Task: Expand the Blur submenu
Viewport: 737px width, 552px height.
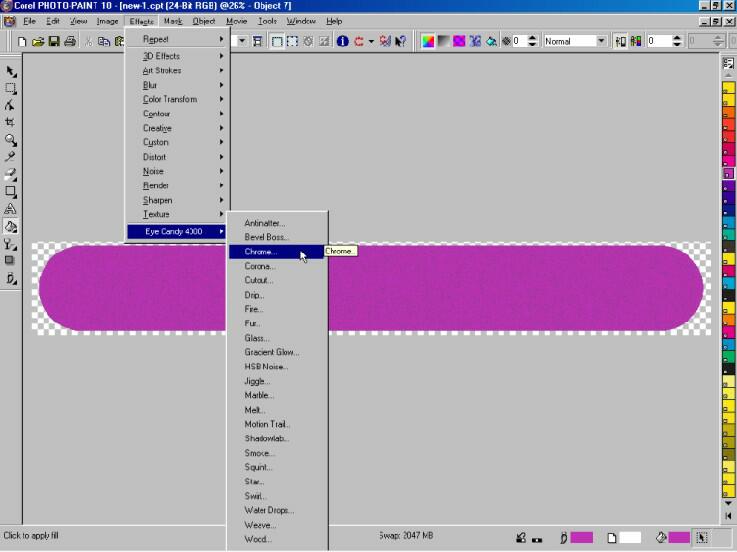Action: (177, 85)
